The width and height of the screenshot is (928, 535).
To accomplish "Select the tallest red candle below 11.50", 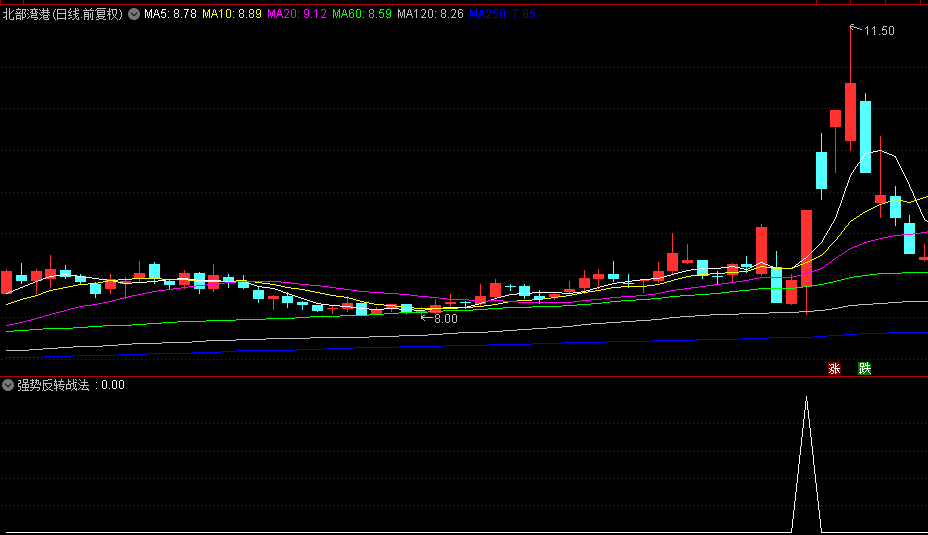I will coord(850,112).
